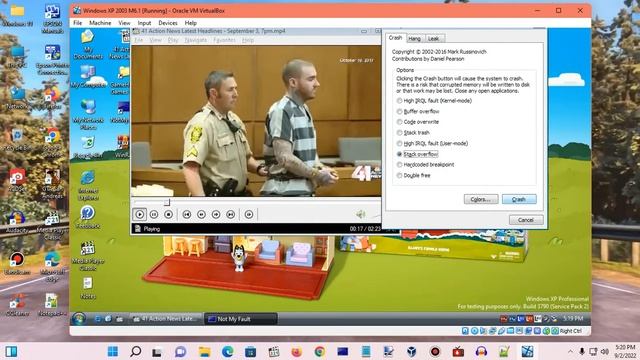Open the VirtualBox Machine menu
This screenshot has height=360, width=640.
pos(100,23)
